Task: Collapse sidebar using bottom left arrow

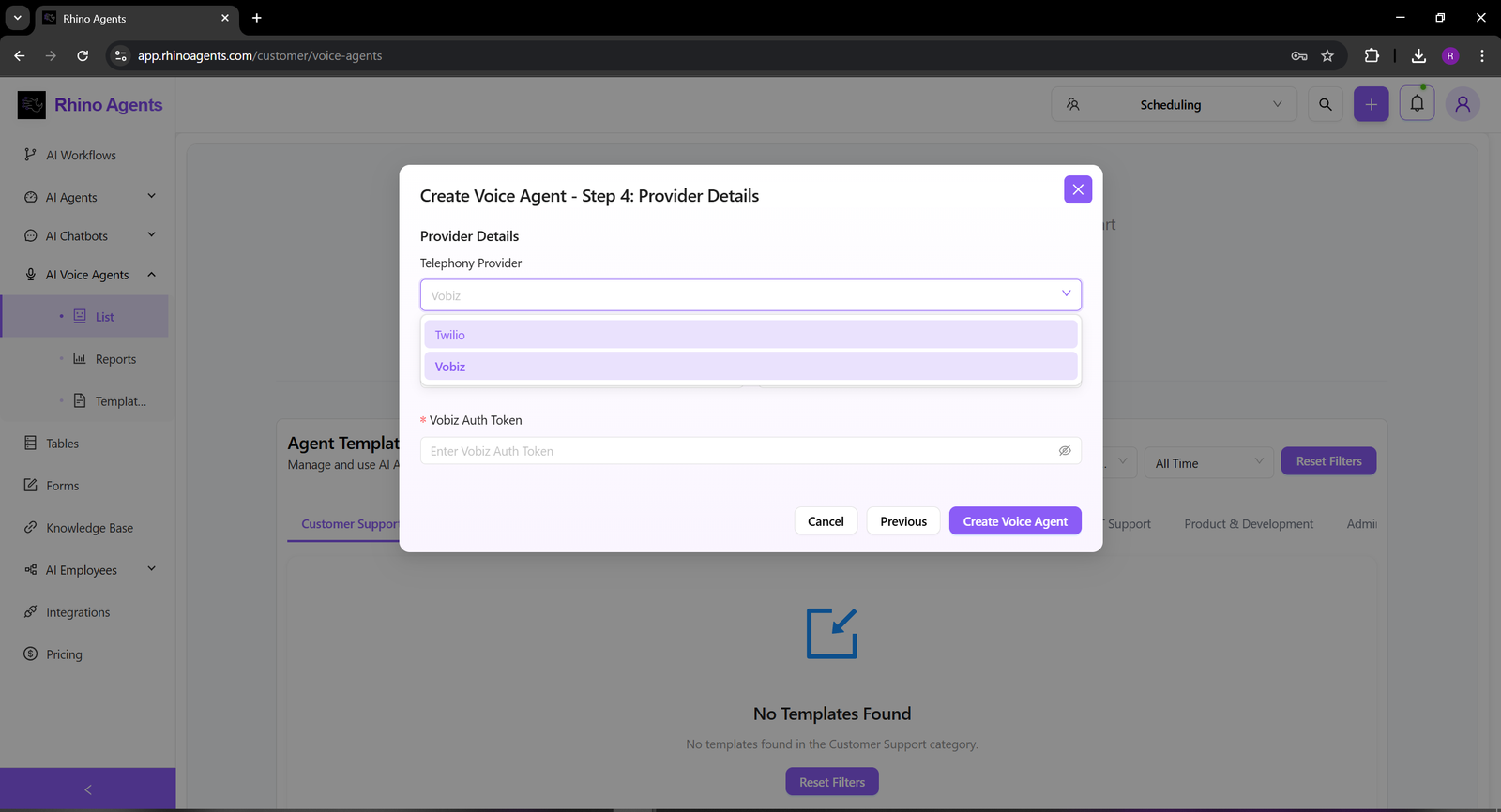Action: pos(88,789)
